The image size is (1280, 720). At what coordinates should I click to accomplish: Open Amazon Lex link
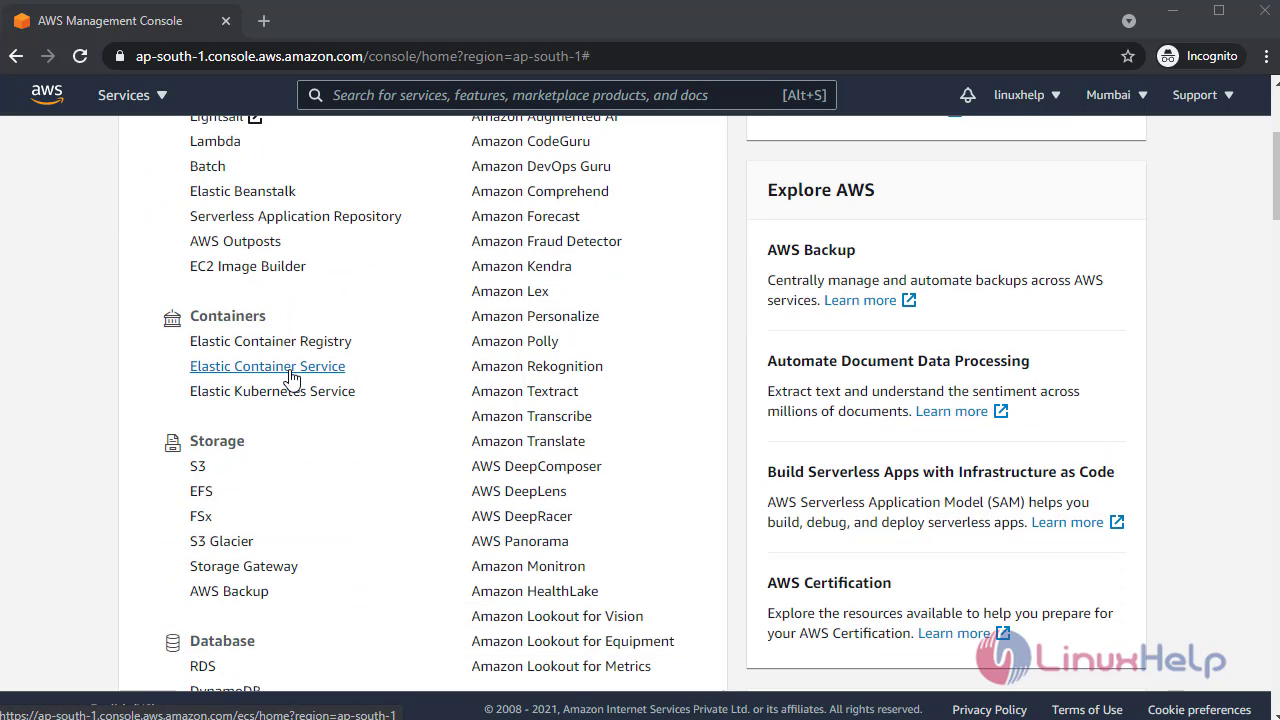[x=510, y=291]
